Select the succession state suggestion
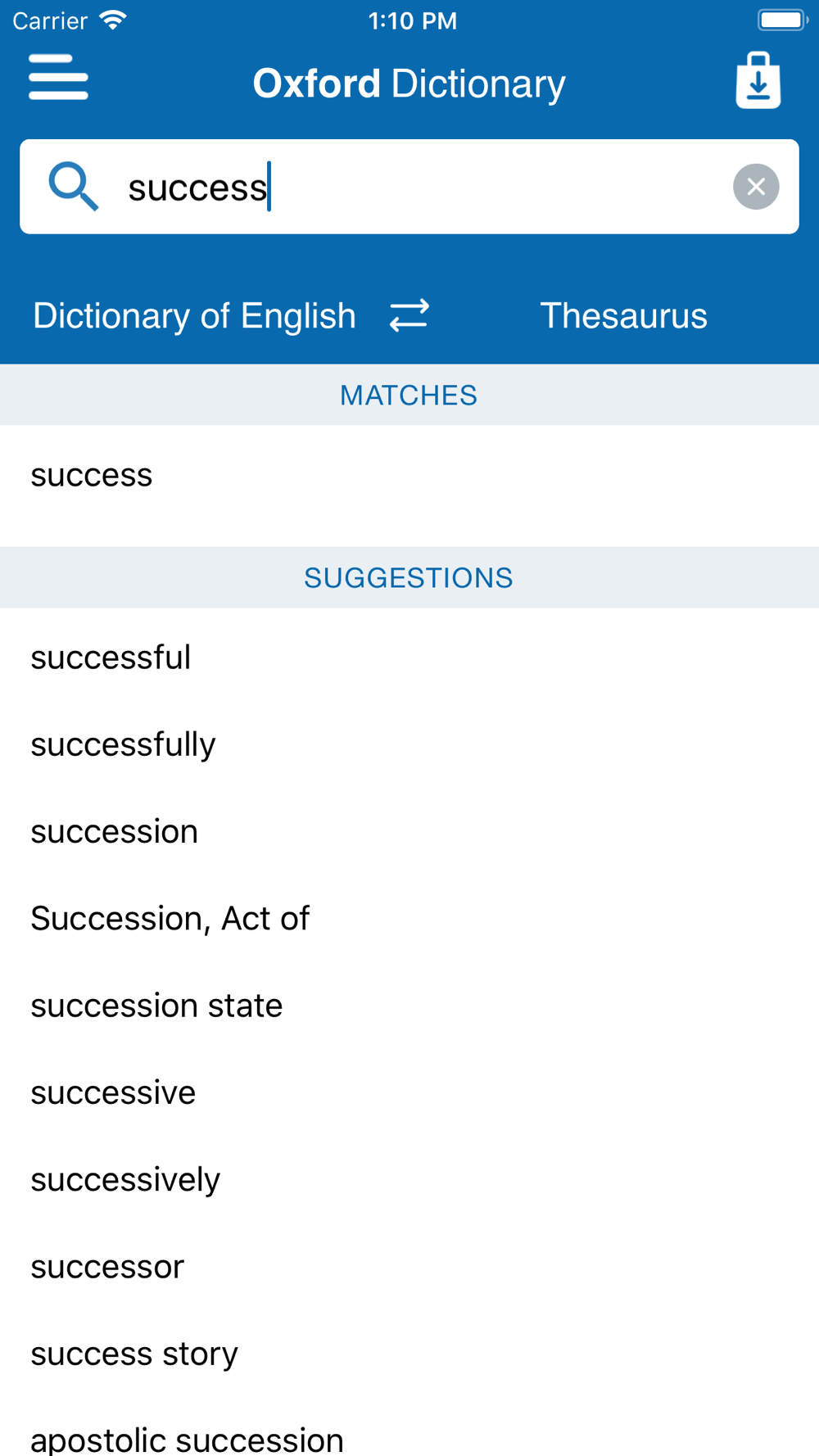This screenshot has width=819, height=1456. point(409,1005)
